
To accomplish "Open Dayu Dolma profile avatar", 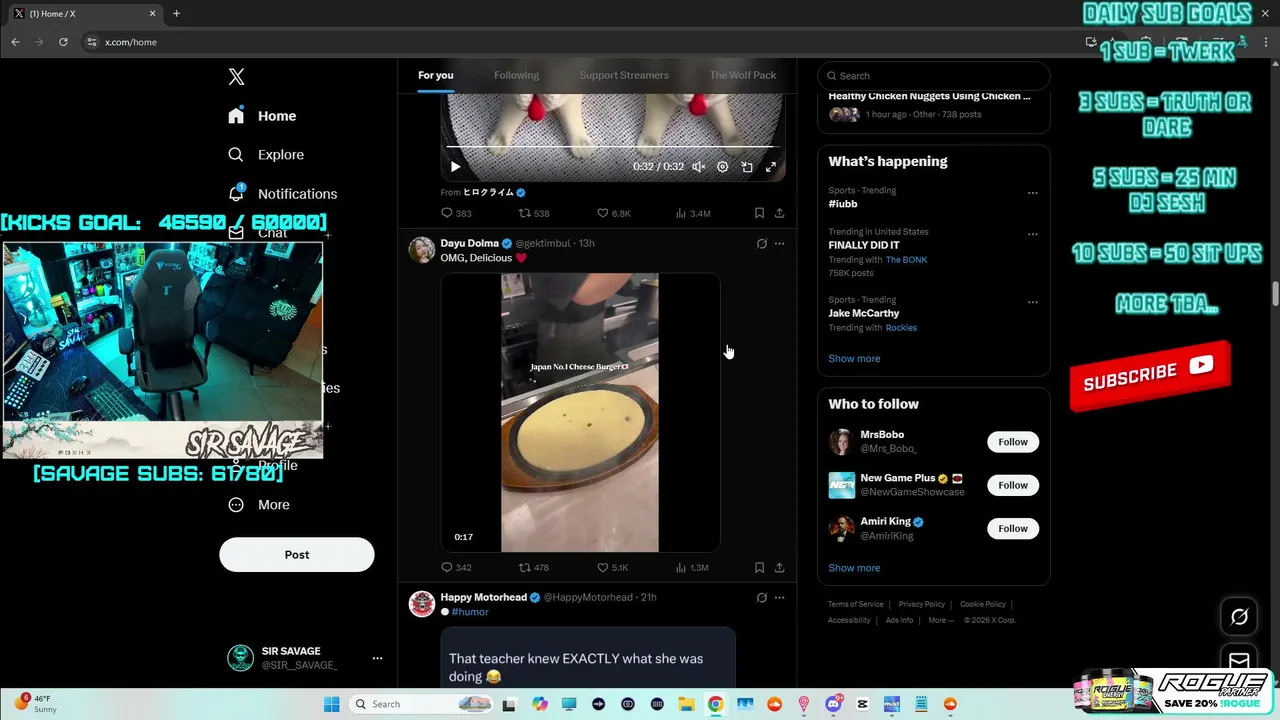I will pos(422,249).
